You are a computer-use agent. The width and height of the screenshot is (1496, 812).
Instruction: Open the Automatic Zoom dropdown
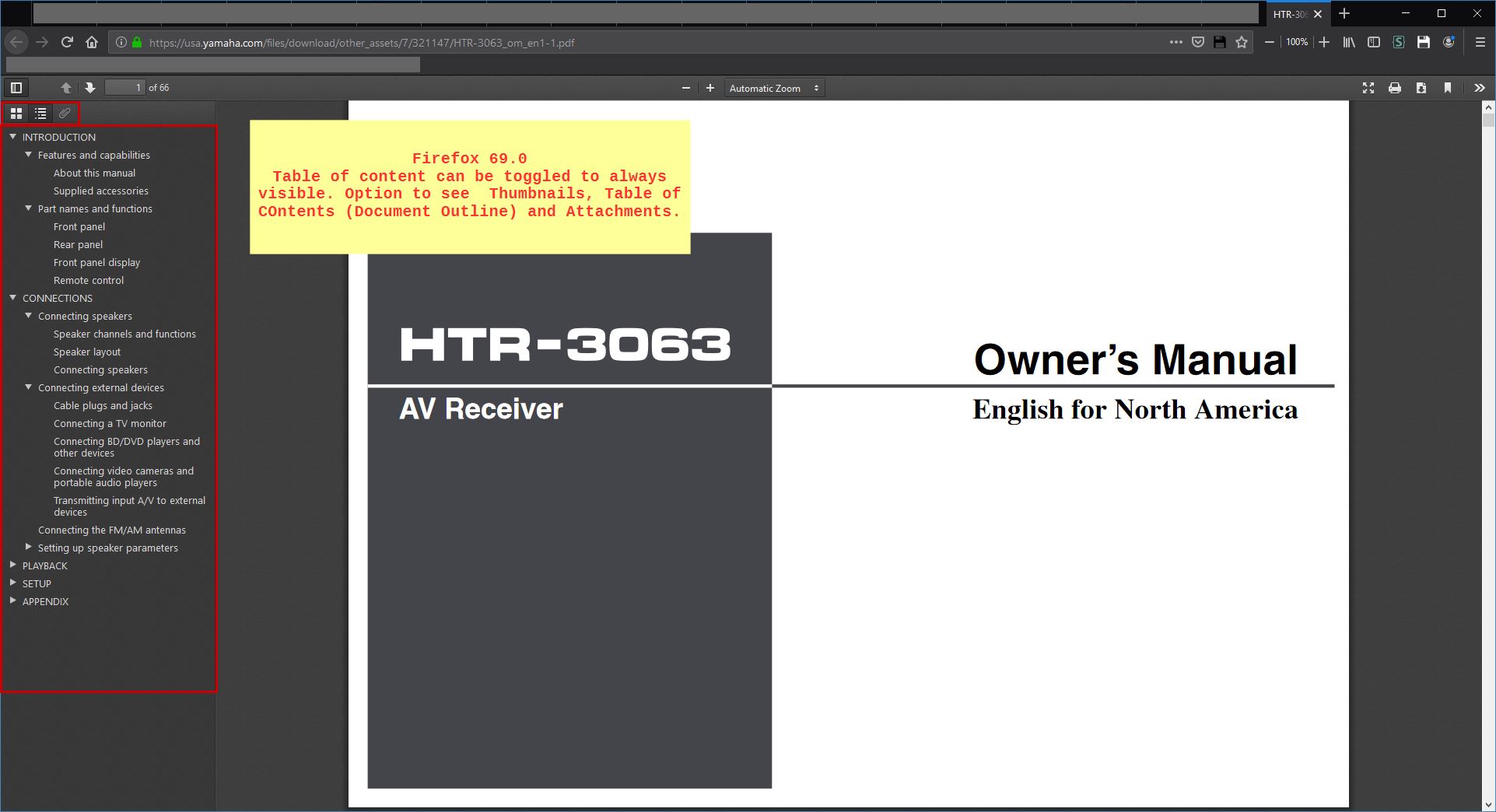(773, 88)
